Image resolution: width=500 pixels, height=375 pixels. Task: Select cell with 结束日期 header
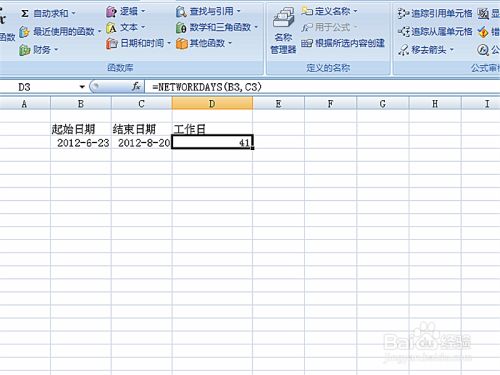(142, 129)
